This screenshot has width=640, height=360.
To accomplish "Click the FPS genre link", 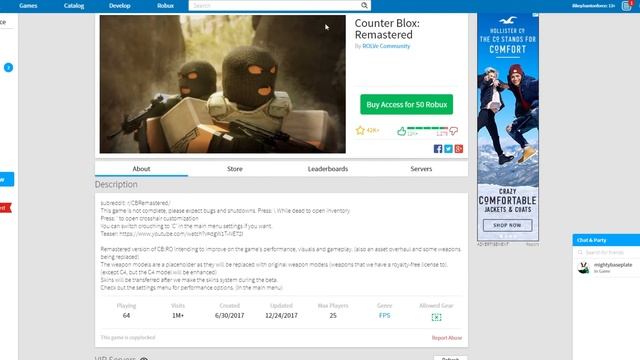I will pos(384,316).
